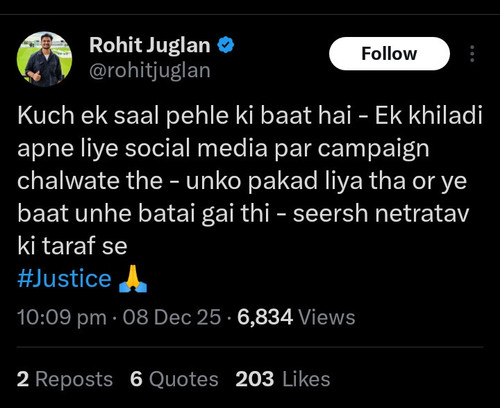
Task: Open the 10:09 pm timestamp link
Action: coord(62,317)
